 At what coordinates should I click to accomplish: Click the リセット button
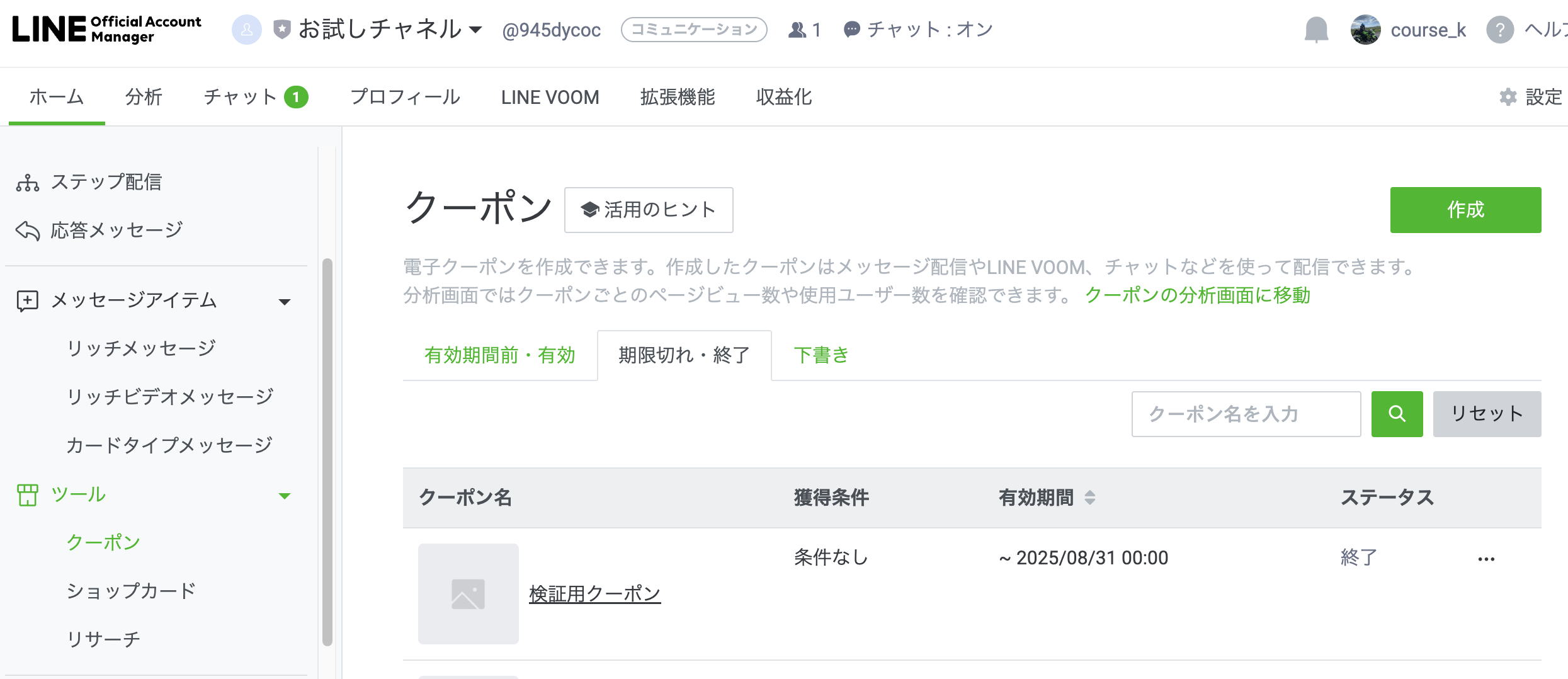coord(1487,414)
